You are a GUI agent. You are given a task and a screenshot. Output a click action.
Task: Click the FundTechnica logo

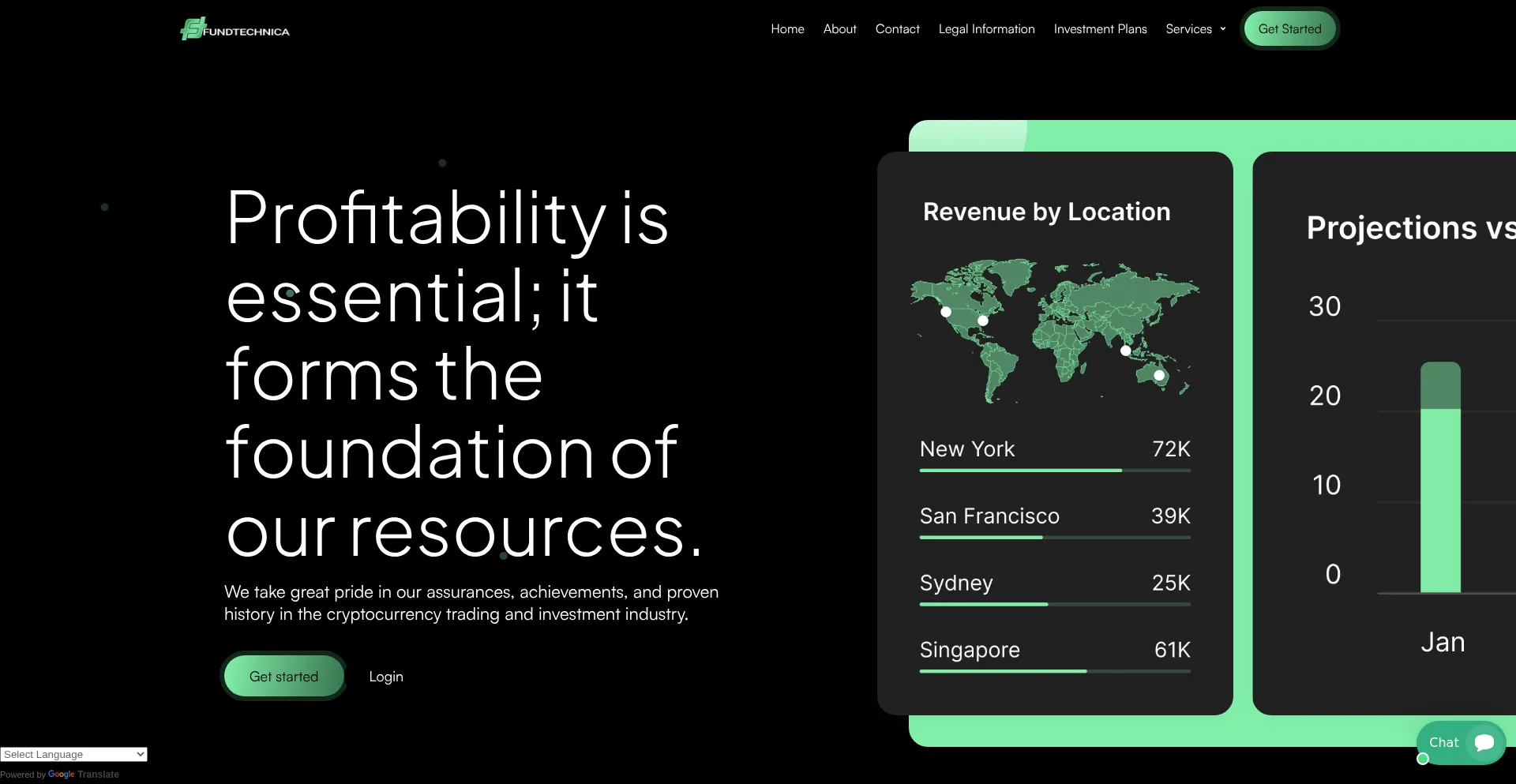[x=235, y=29]
